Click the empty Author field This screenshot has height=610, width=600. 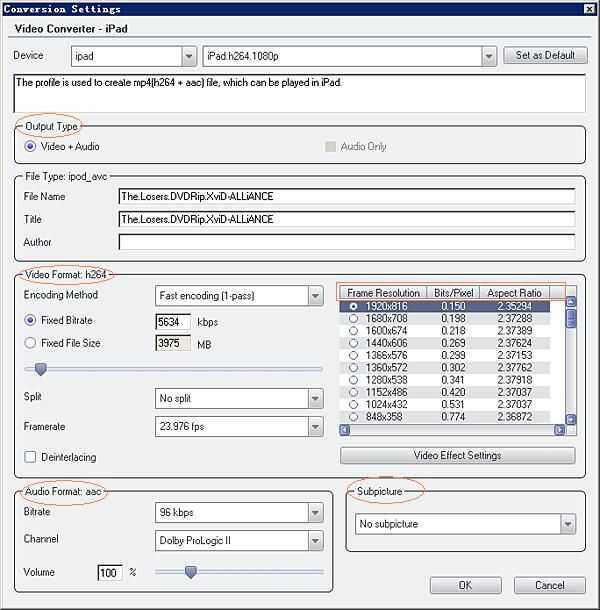[x=347, y=242]
